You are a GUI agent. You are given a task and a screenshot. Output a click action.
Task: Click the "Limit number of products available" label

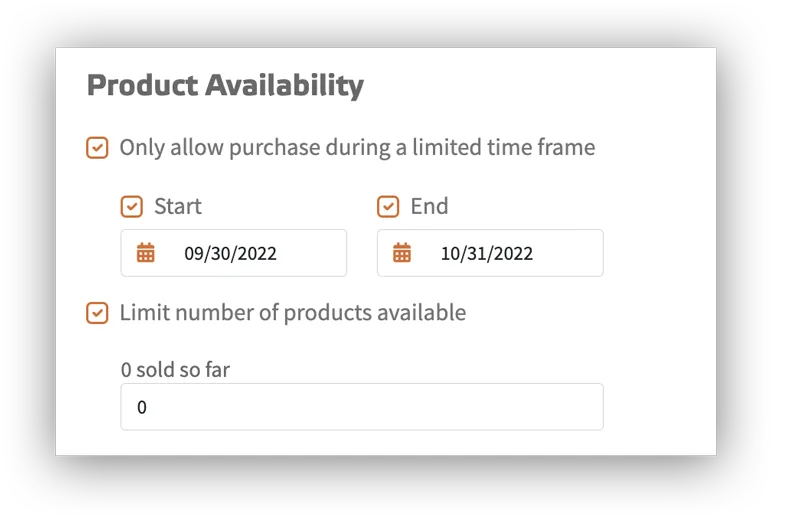coord(292,313)
